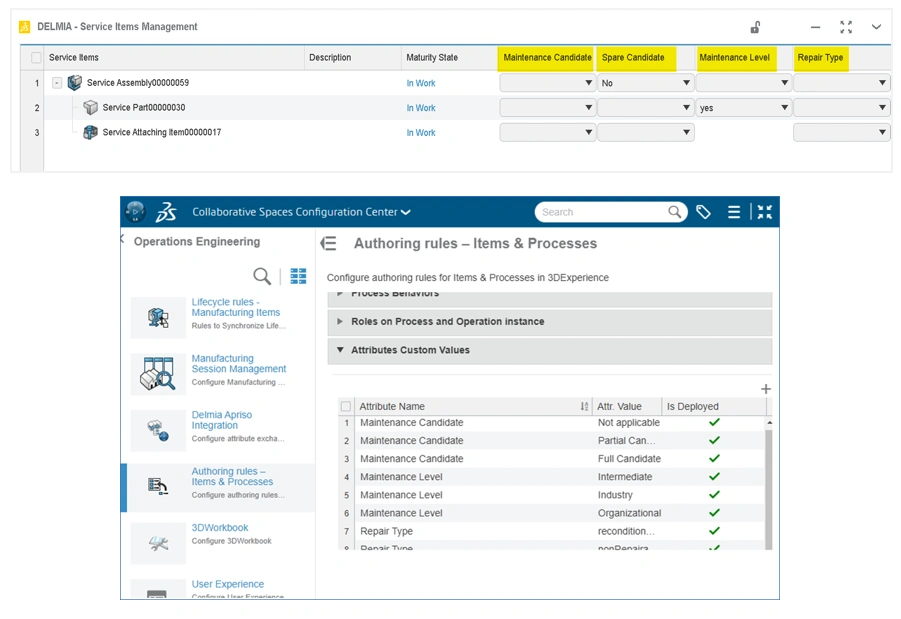Click the Repair Type column header

click(820, 57)
